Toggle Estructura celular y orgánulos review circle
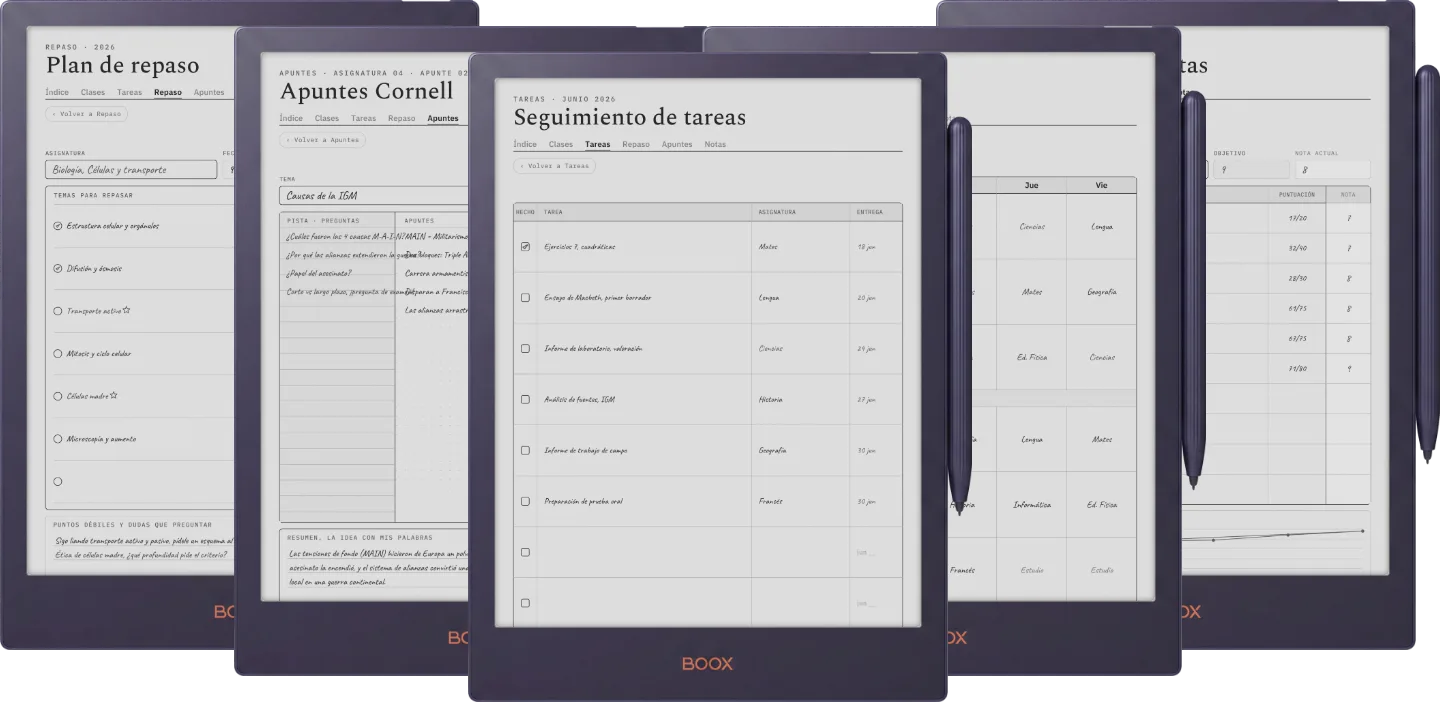 (x=58, y=226)
